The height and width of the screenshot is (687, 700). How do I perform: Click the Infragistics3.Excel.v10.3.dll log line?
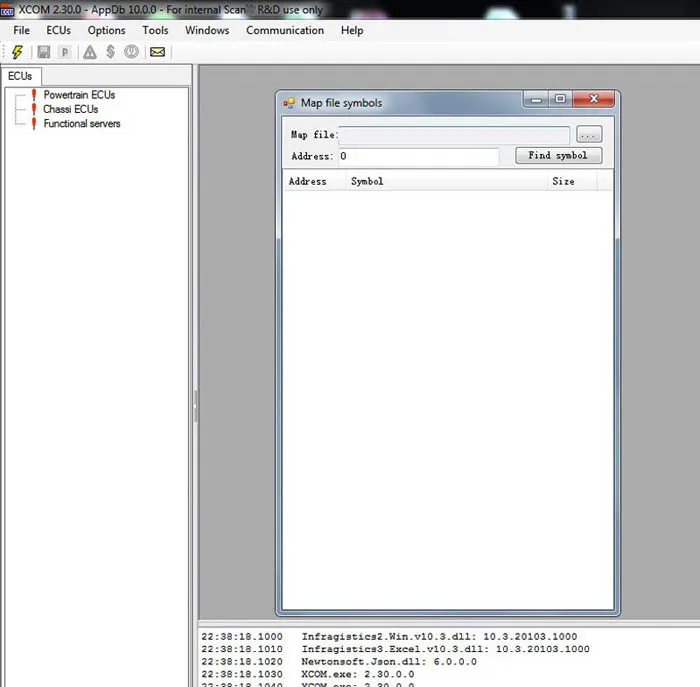395,649
